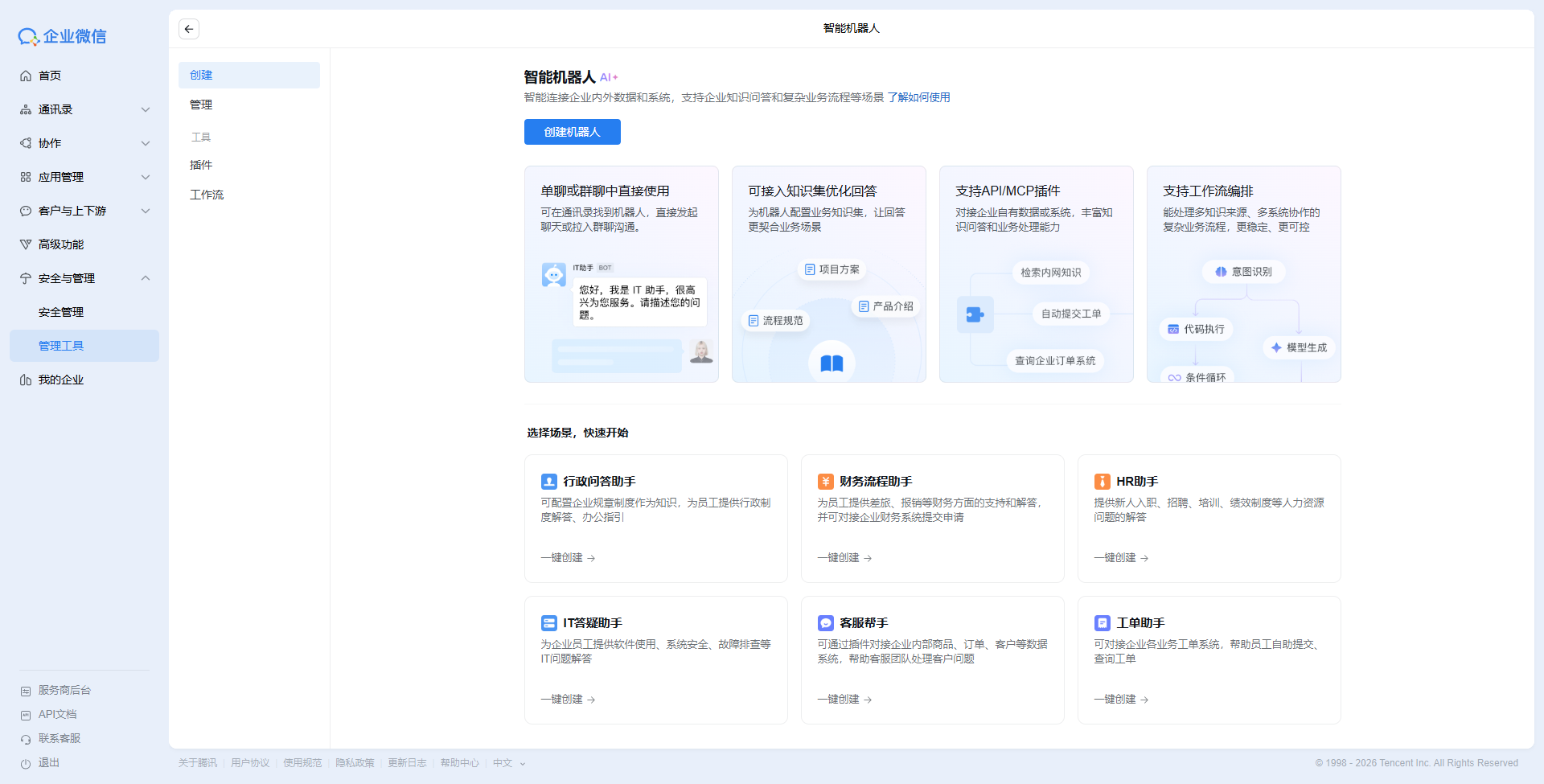Viewport: 1544px width, 784px height.
Task: Click the 企业微信 logo
Action: [x=63, y=36]
